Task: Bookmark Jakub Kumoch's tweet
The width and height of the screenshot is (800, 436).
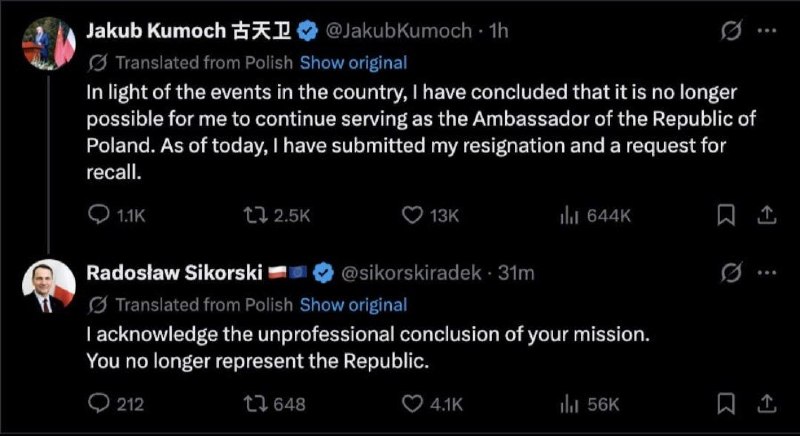Action: point(726,215)
